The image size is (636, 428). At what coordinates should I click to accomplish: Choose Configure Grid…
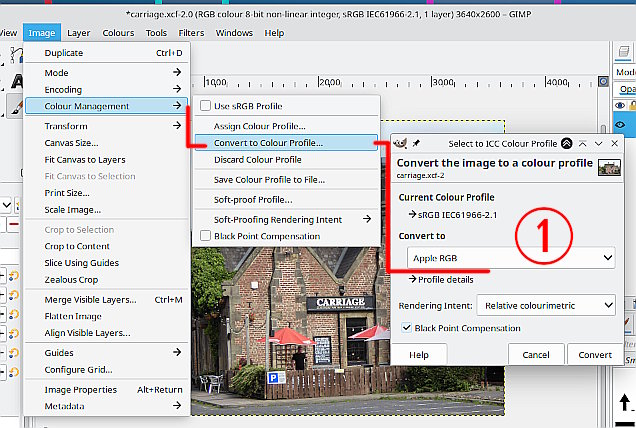tap(107, 370)
